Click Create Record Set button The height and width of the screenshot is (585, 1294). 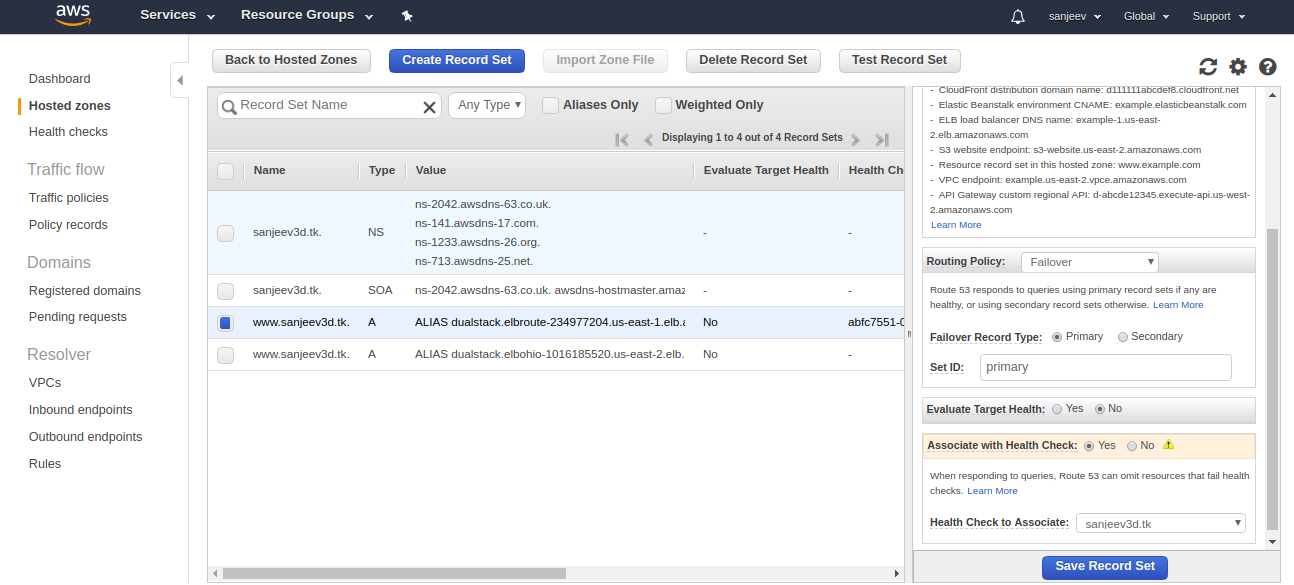click(457, 60)
